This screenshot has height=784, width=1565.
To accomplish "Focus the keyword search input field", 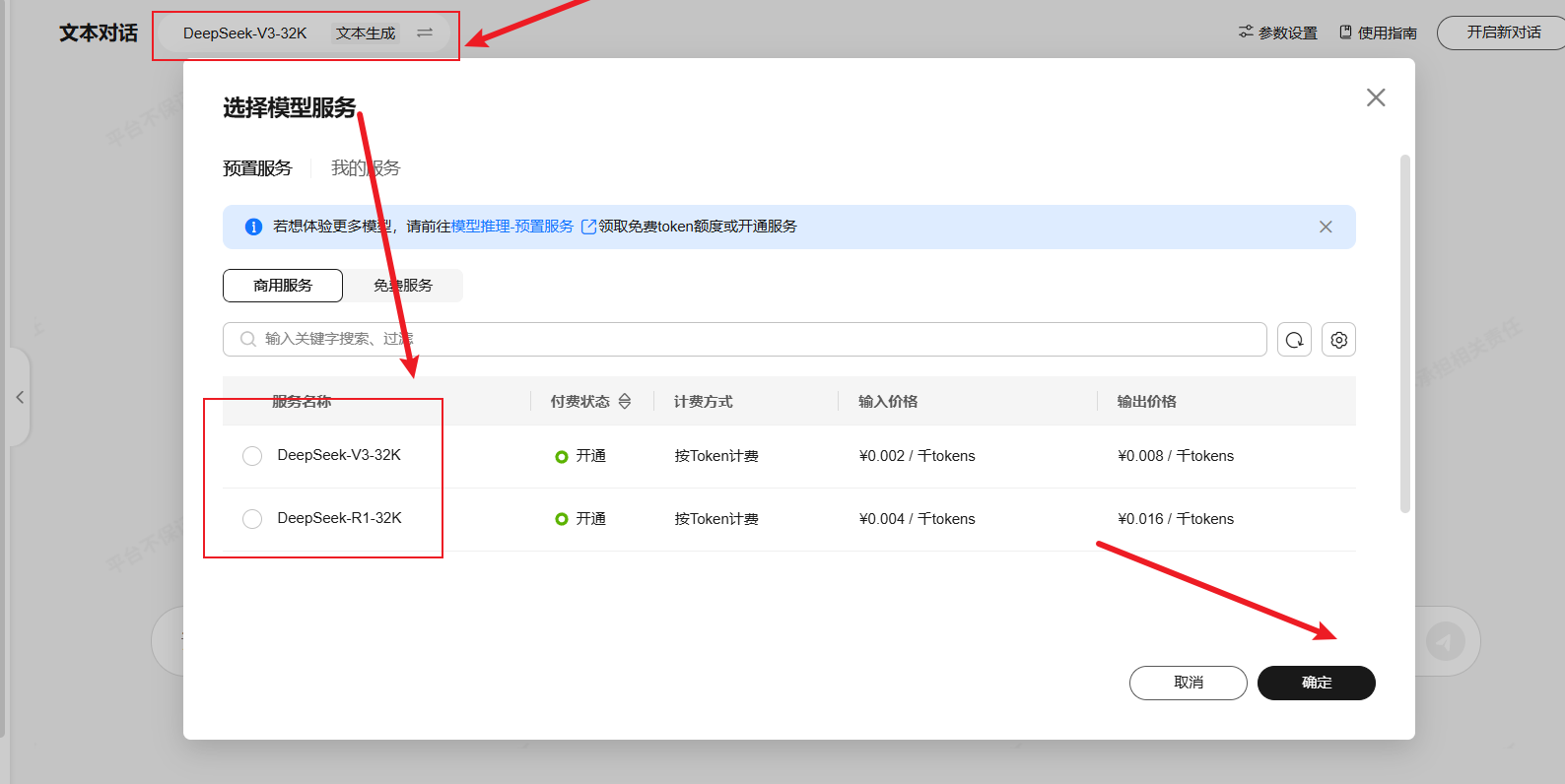I will pos(745,339).
